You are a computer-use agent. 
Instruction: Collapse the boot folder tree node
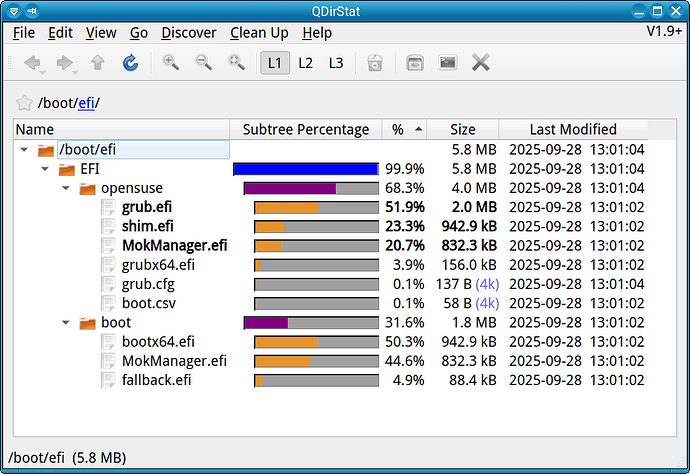(66, 323)
